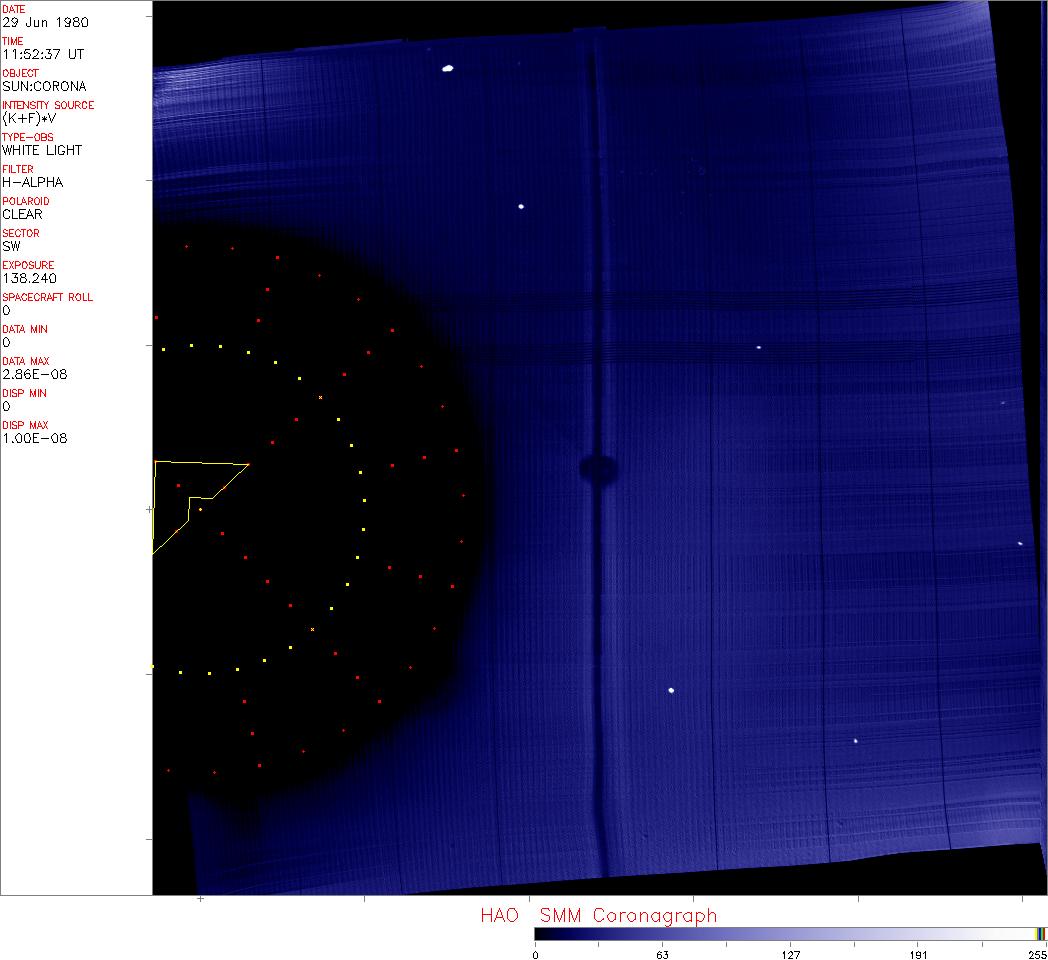Click the (K+F)*V intensity value

(28, 118)
